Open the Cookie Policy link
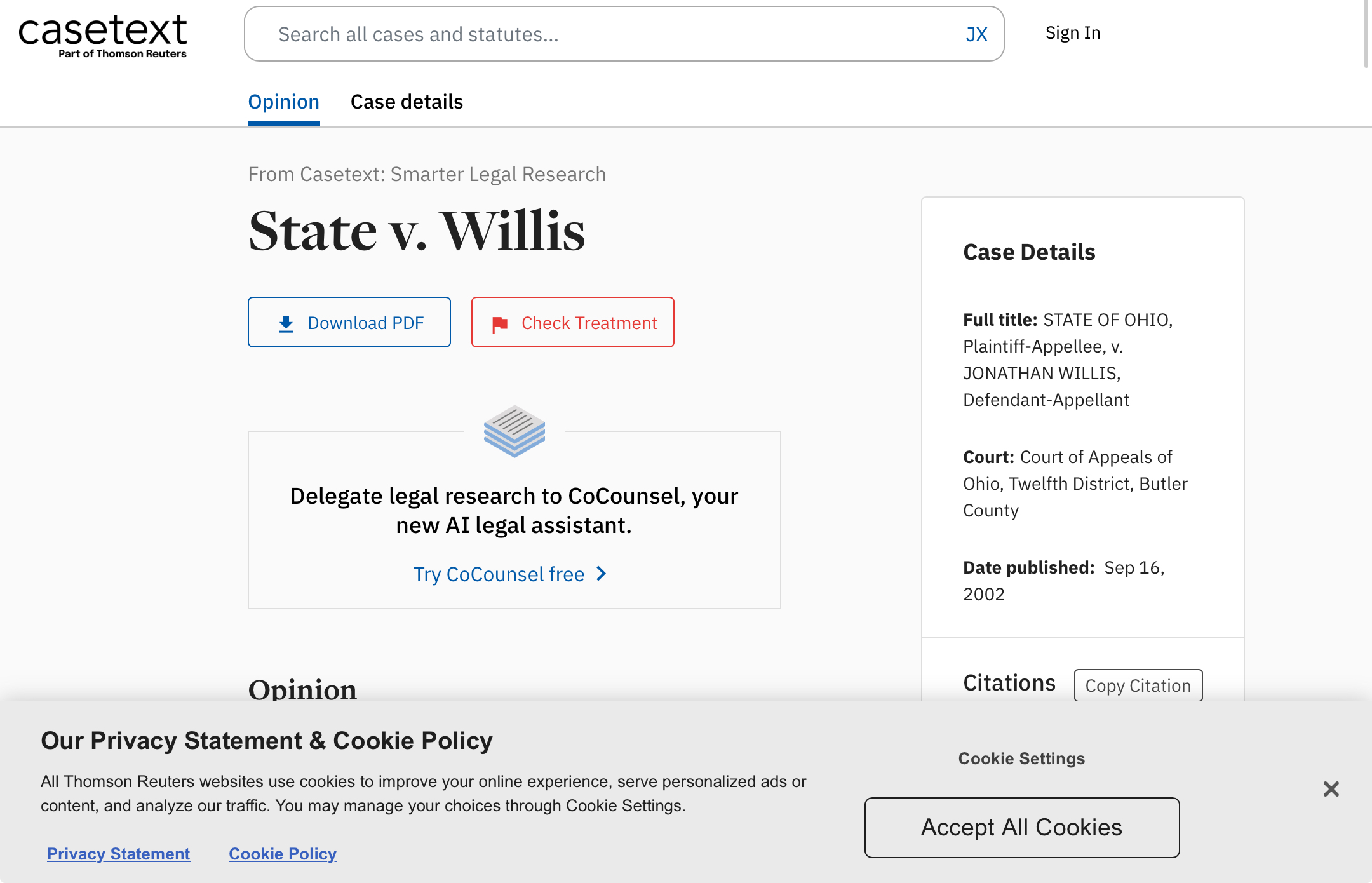Screen dimensions: 1372x883 click(283, 854)
